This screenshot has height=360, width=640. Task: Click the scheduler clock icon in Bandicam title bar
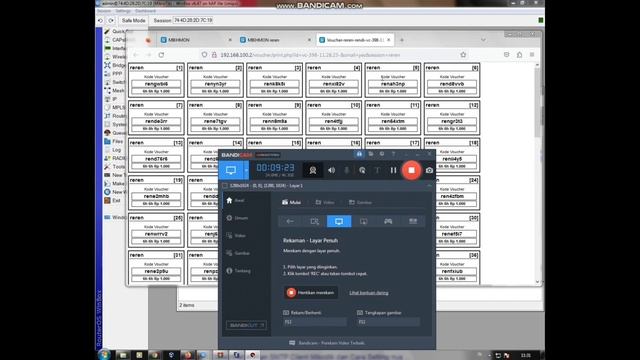coord(382,154)
